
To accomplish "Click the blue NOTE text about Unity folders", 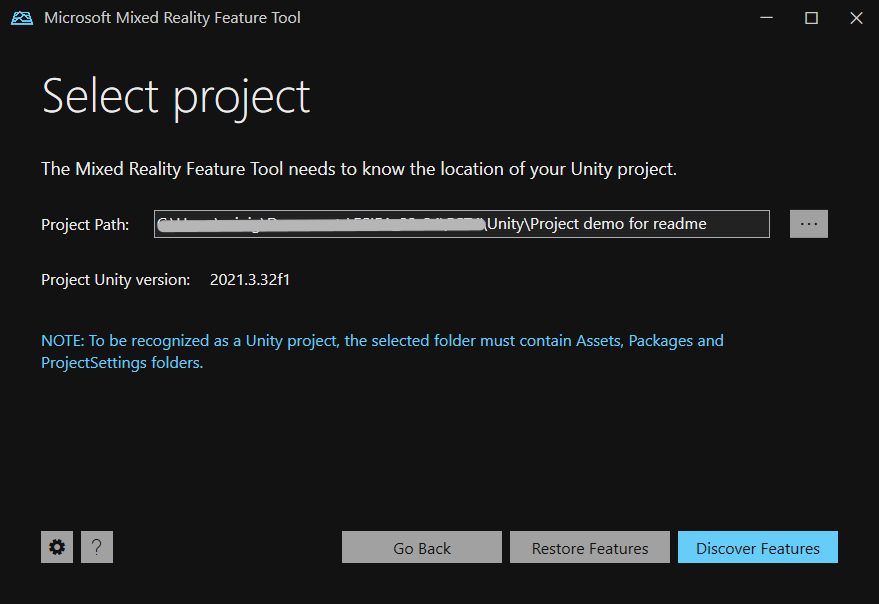I will pos(381,351).
